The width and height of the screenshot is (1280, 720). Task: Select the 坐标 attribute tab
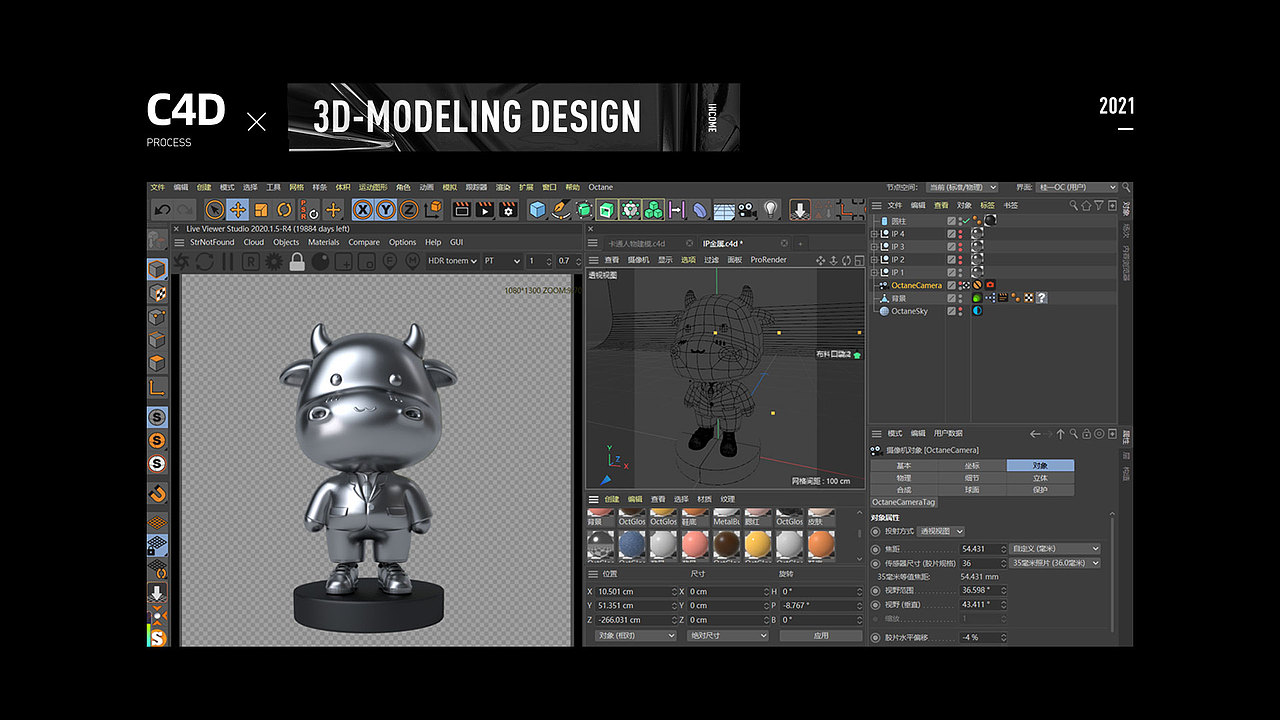pos(972,466)
